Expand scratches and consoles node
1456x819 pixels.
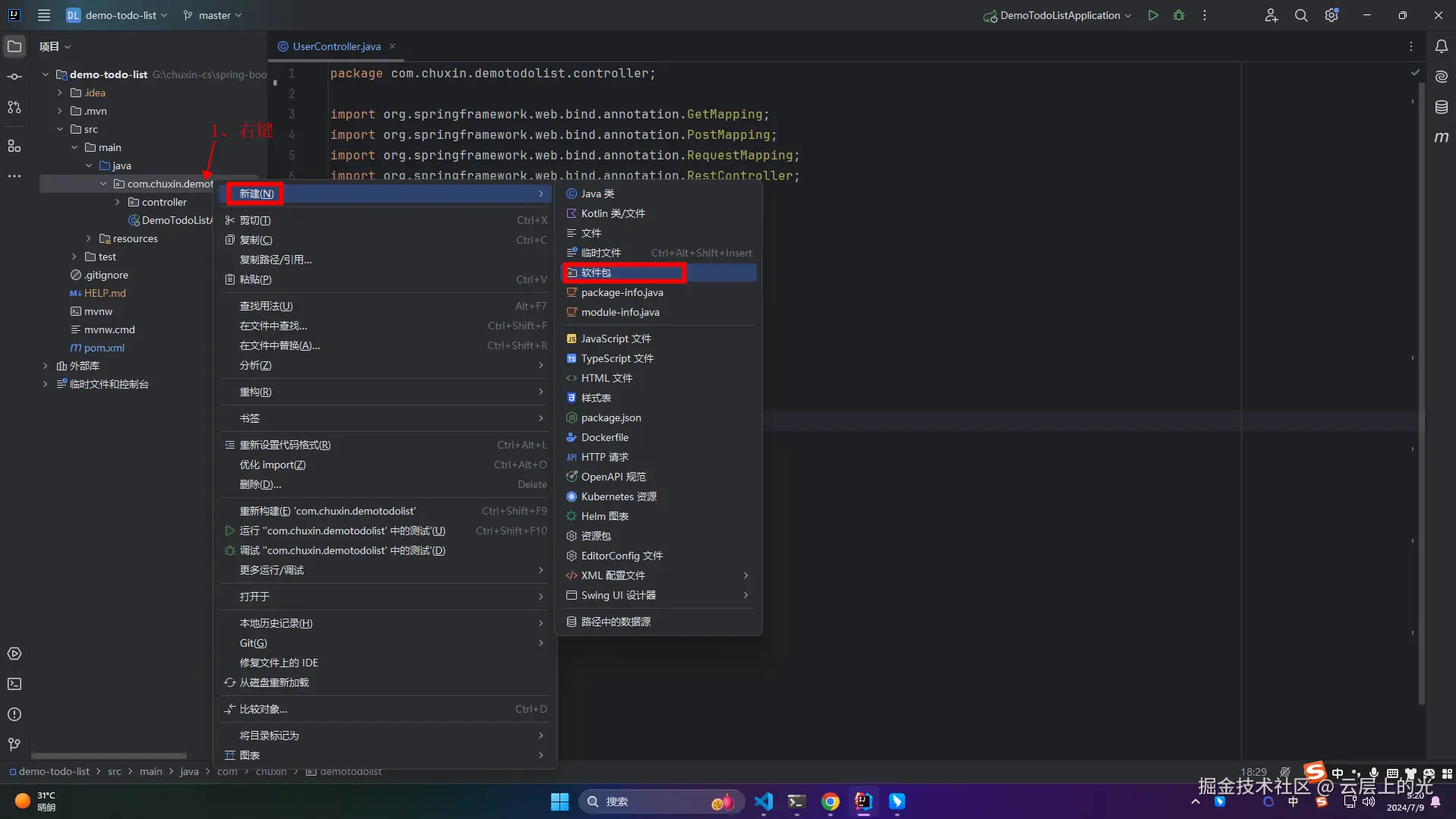coord(46,384)
